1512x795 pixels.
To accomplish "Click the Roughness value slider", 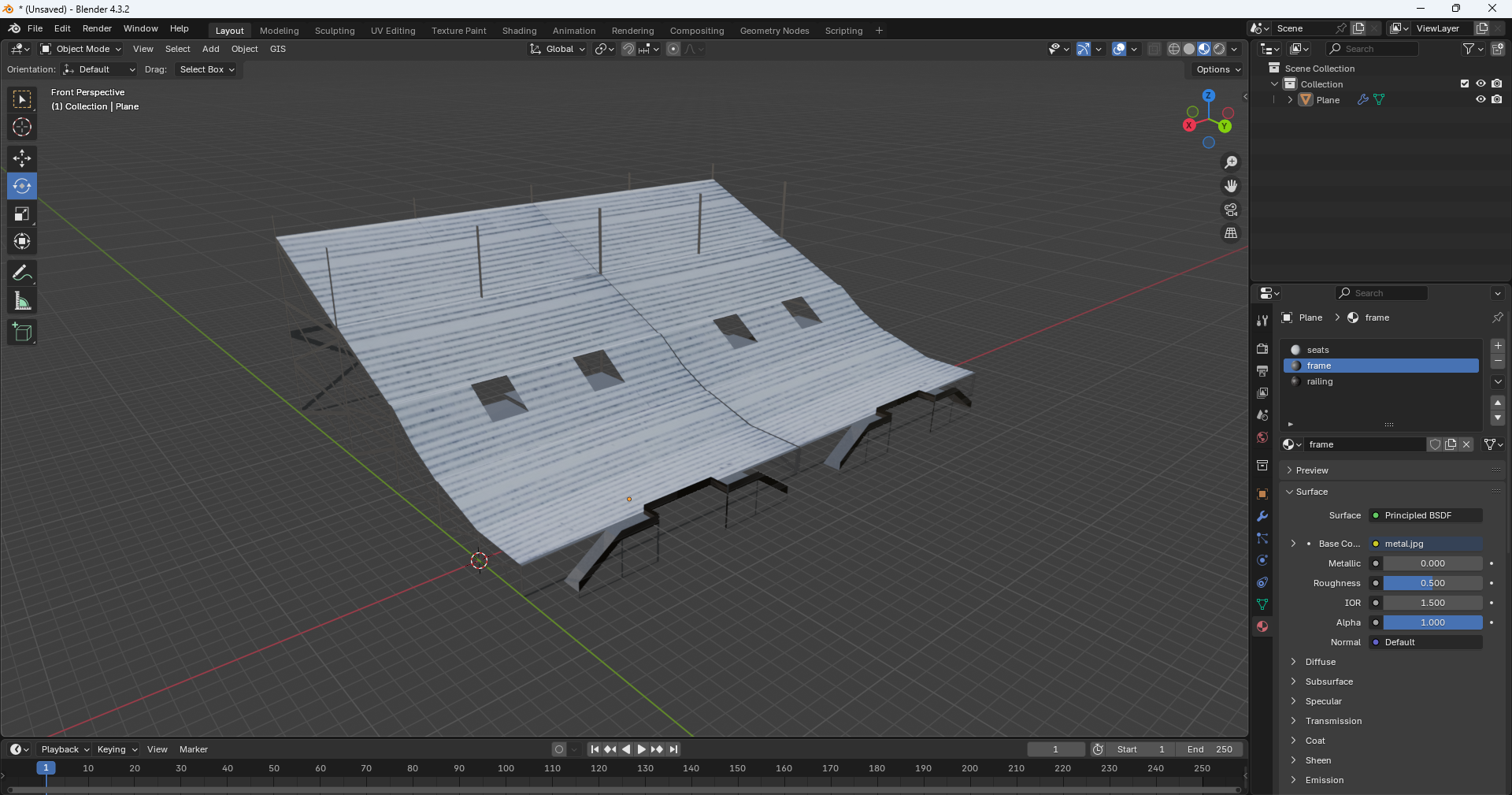I will tap(1432, 583).
